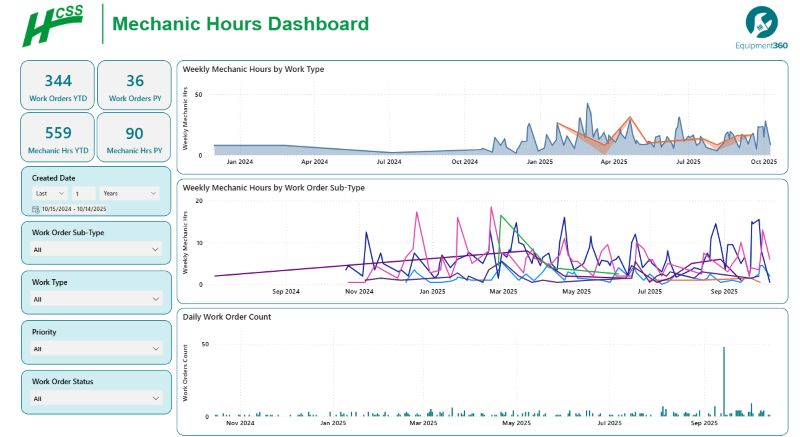Click the tall September bar in Daily chart
Screen dimensions: 800x437
coord(723,381)
